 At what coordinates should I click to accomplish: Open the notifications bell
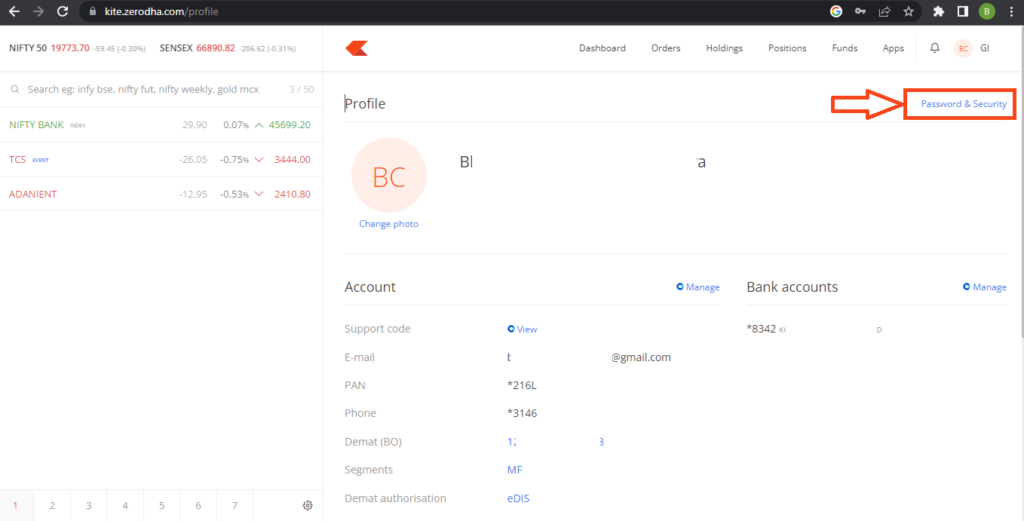coord(935,48)
